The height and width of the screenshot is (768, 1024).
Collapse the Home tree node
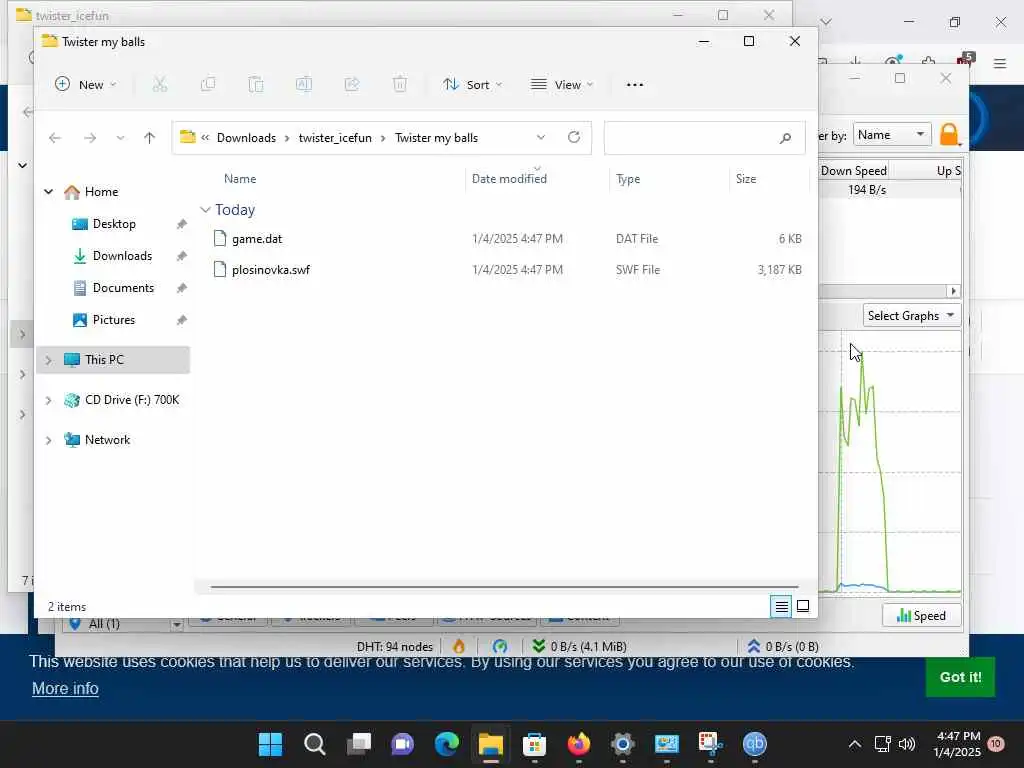tap(48, 191)
